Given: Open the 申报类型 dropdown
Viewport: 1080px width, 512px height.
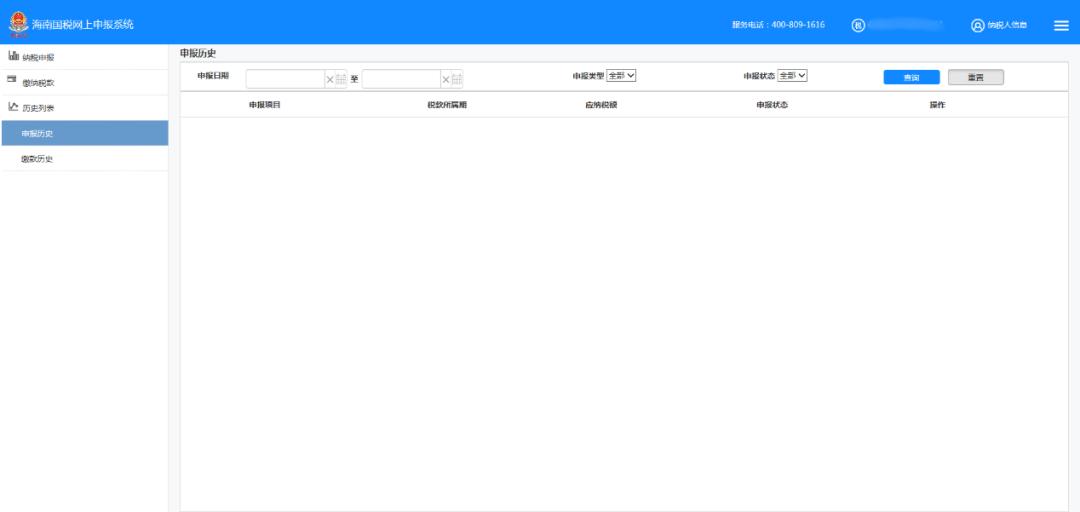Looking at the screenshot, I should 621,76.
